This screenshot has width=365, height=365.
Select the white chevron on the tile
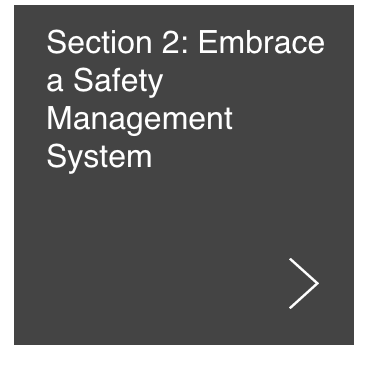tap(304, 283)
